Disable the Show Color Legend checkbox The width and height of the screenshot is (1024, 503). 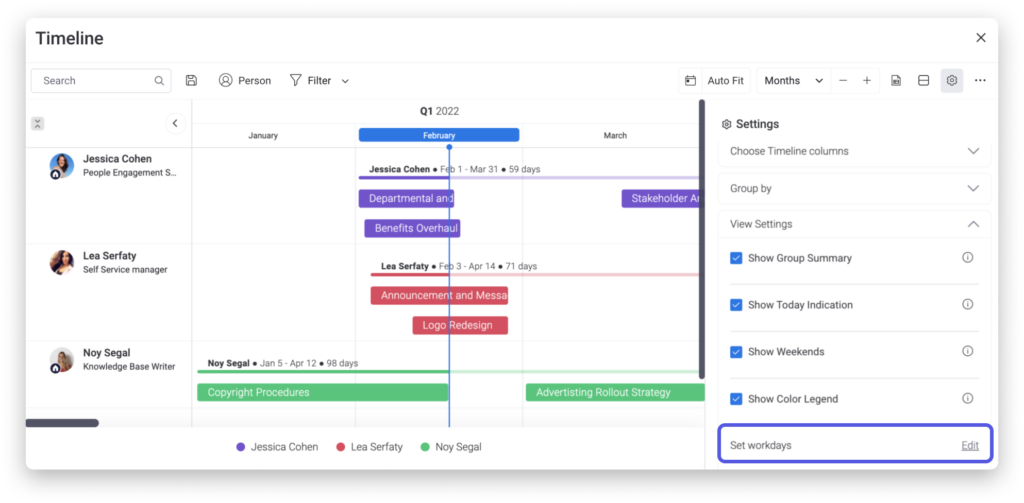click(736, 399)
